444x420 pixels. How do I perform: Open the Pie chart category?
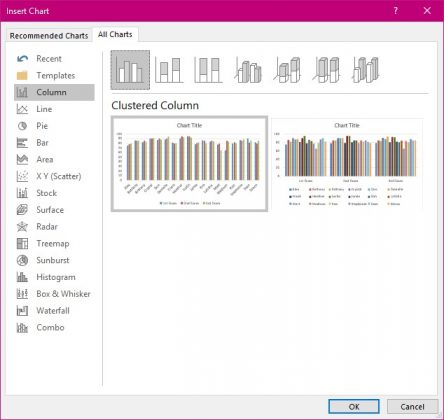point(54,126)
